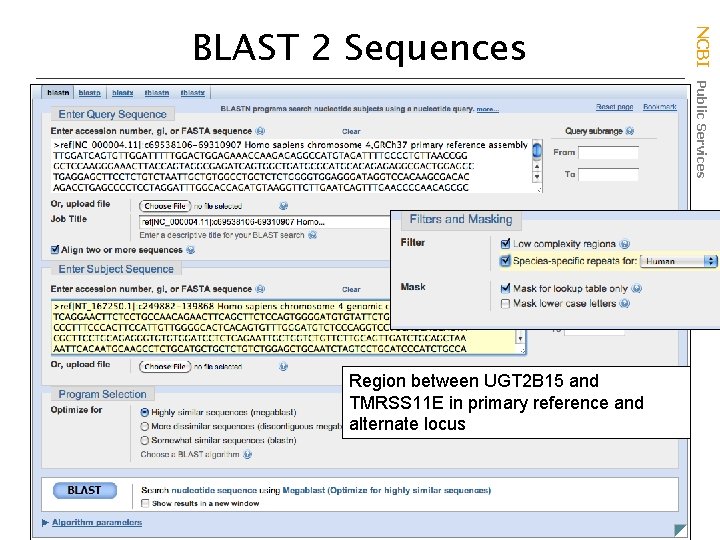Image resolution: width=720 pixels, height=540 pixels.
Task: Click inside the query sequence text area
Action: pos(292,166)
